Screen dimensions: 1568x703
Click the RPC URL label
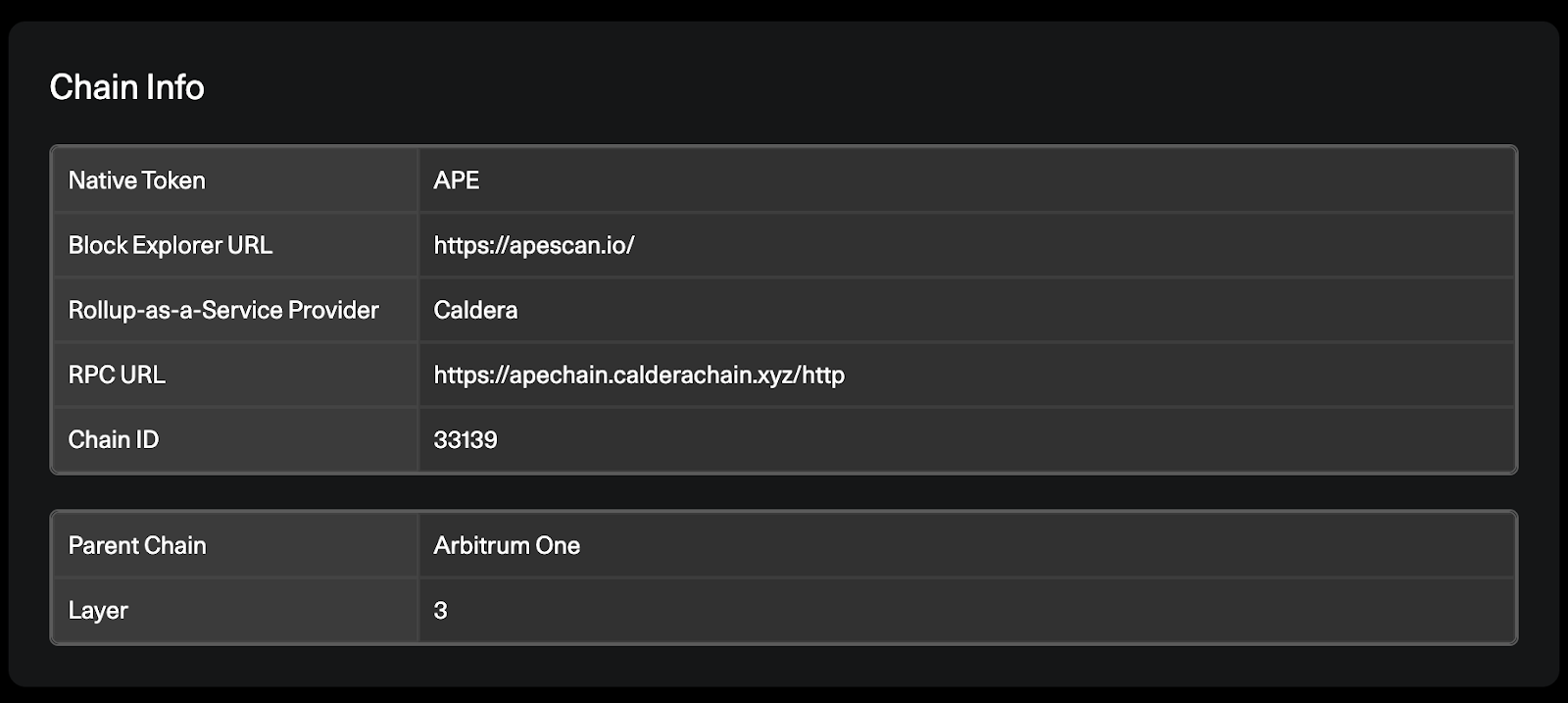pos(117,375)
